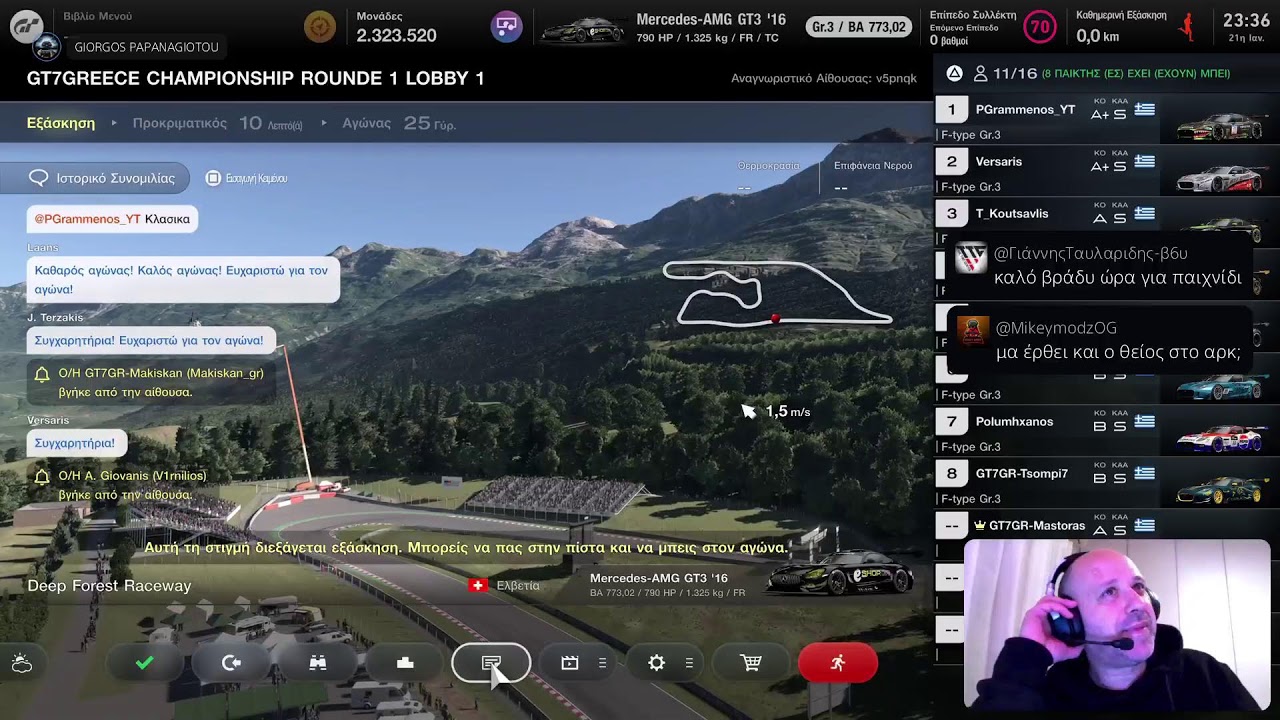1280x720 pixels.
Task: Click the Deep Forest Raceway track name
Action: 109,586
